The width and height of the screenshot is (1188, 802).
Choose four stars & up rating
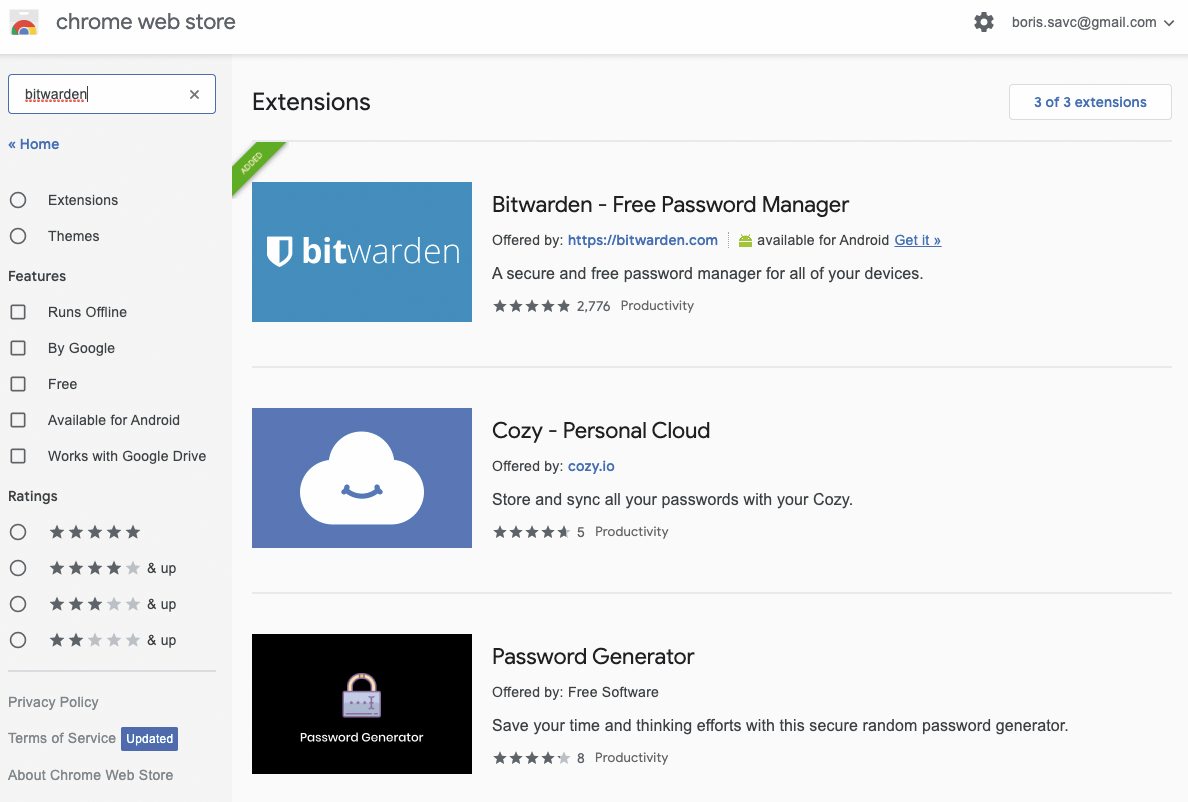coord(18,568)
